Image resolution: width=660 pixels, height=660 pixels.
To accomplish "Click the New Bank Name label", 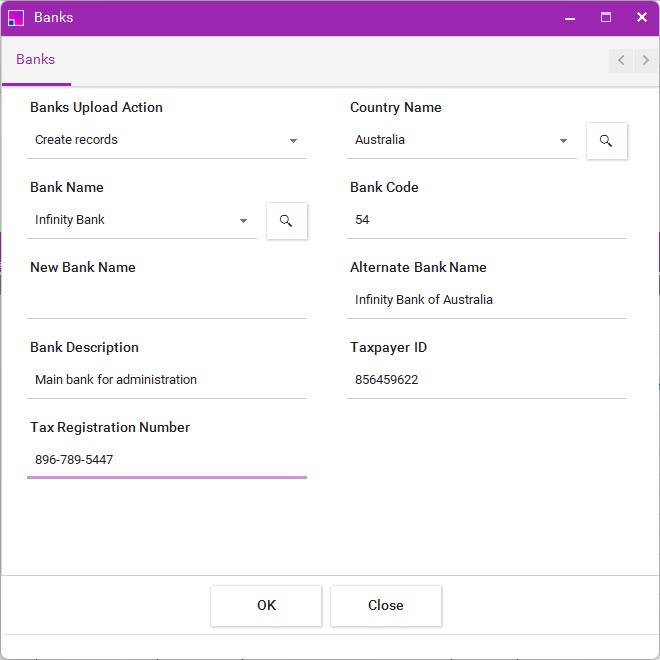I will click(x=83, y=267).
